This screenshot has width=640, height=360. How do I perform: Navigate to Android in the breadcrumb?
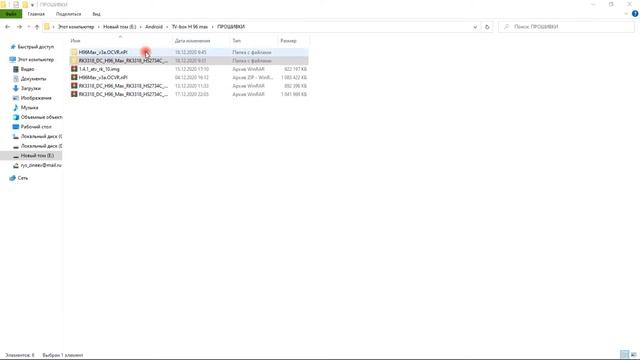pos(154,27)
